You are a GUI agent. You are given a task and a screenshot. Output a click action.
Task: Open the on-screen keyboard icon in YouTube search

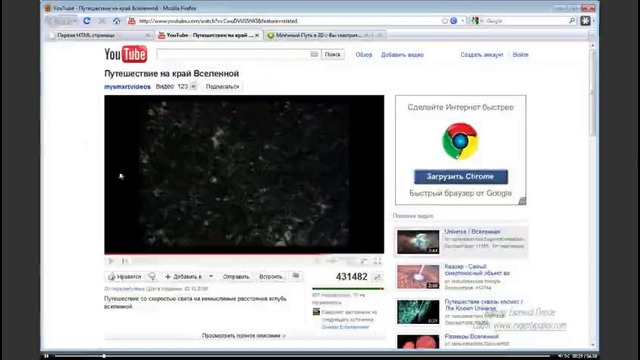[314, 54]
